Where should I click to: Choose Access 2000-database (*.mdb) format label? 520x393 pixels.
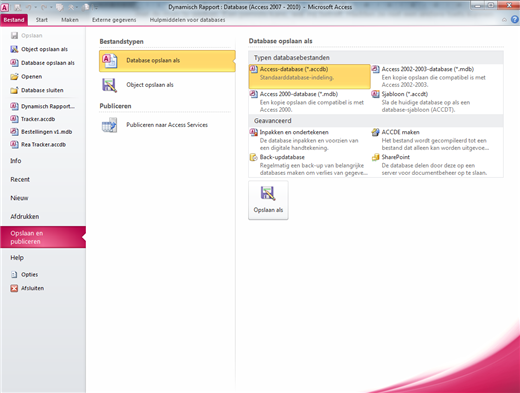tap(299, 94)
